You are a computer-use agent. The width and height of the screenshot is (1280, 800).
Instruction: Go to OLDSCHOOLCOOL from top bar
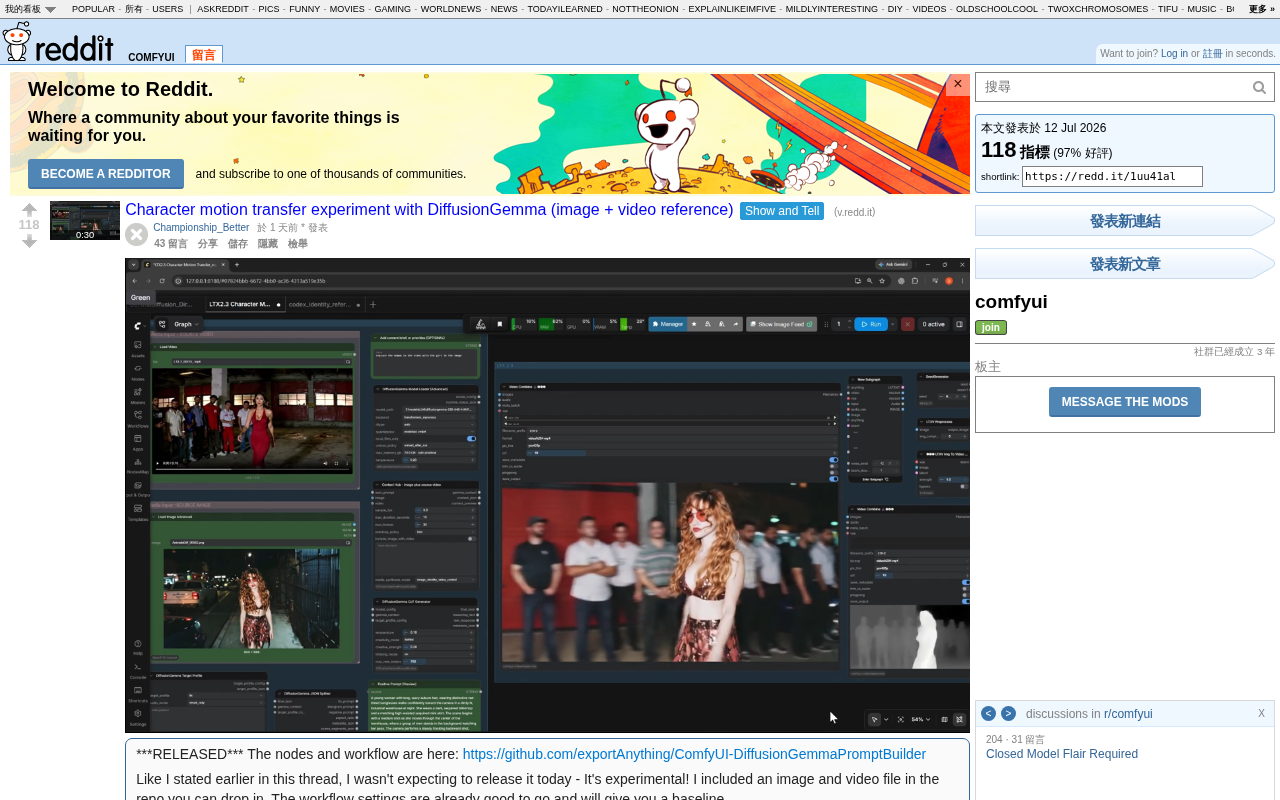997,9
